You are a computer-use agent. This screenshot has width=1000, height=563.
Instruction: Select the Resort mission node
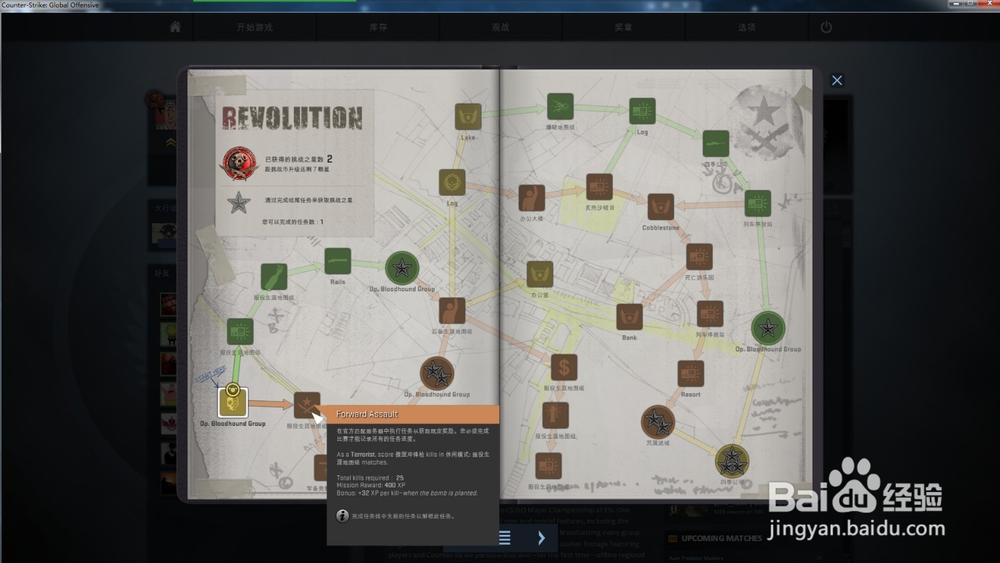pos(690,374)
